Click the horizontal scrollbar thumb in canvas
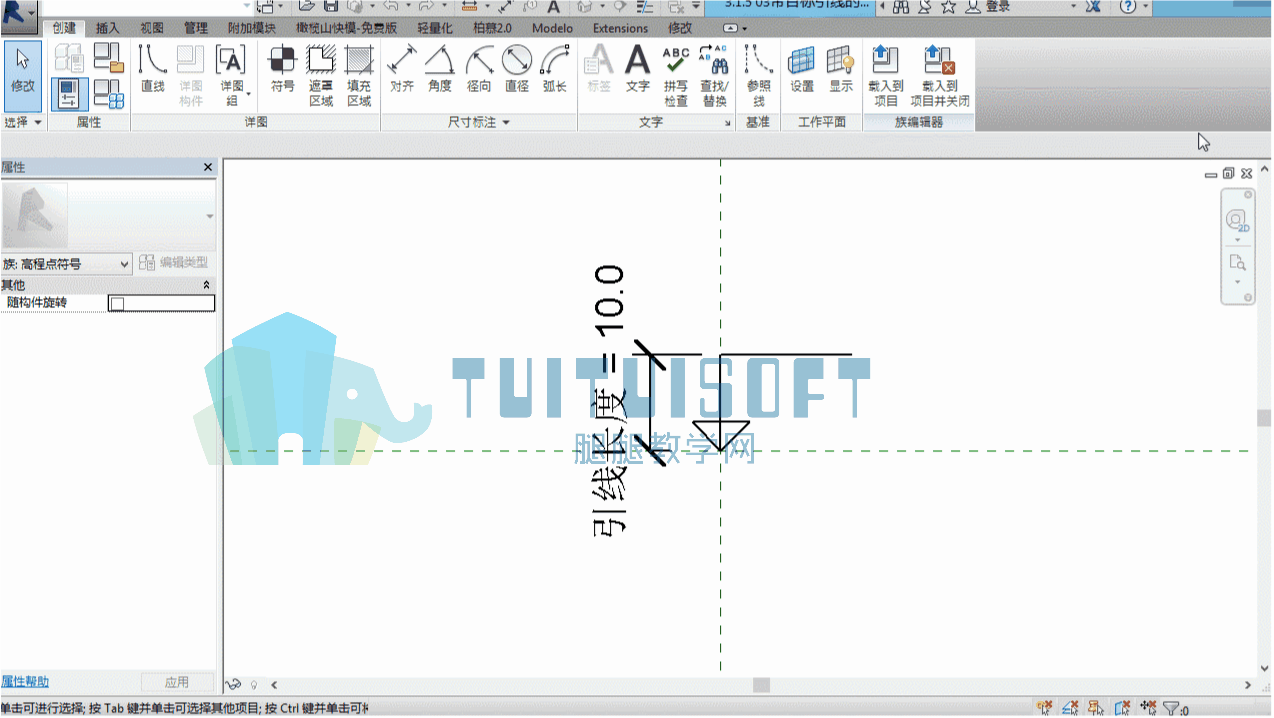 [x=762, y=685]
